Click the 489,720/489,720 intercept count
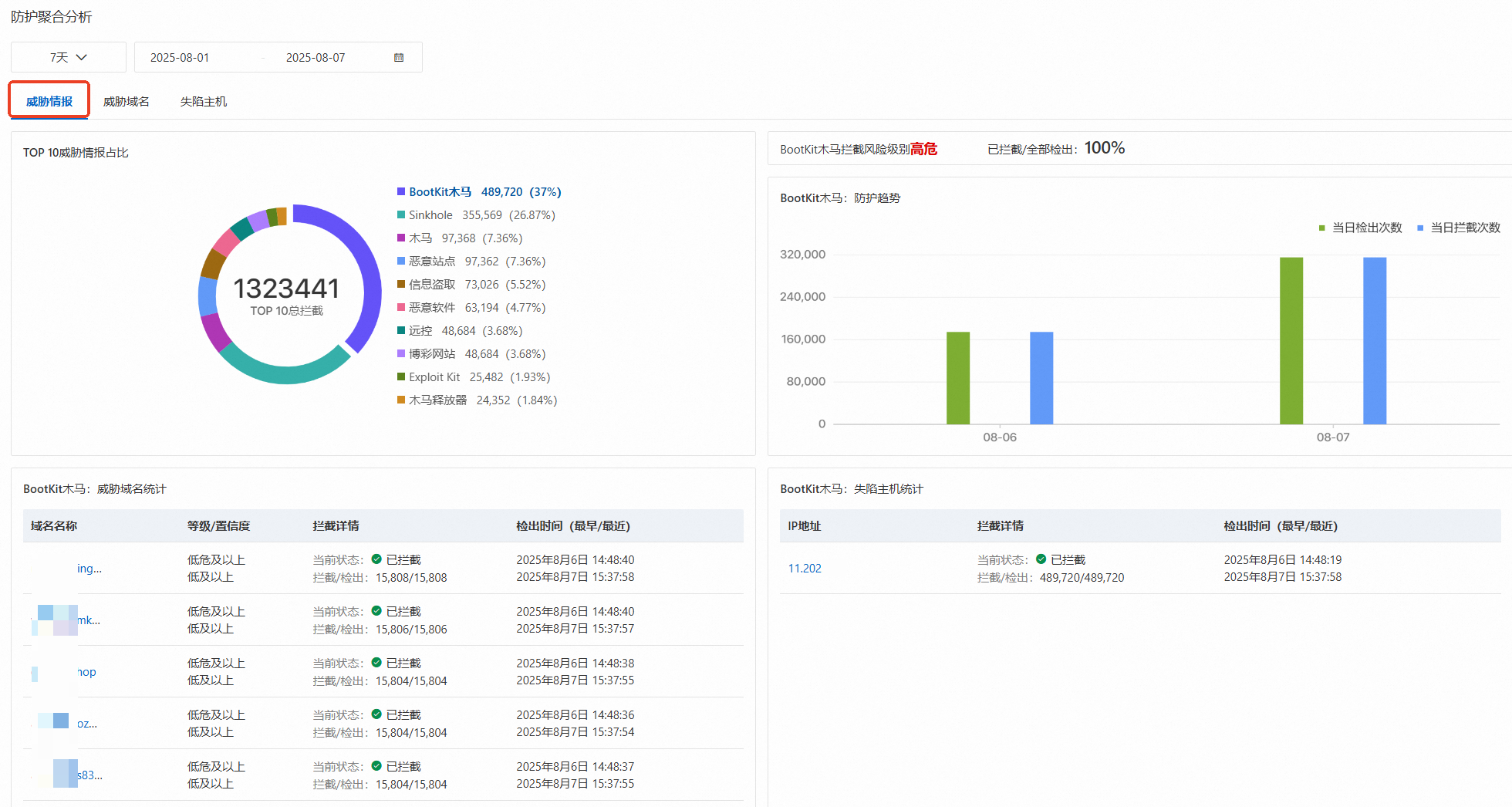Screen dimensions: 1512x807 [1082, 578]
